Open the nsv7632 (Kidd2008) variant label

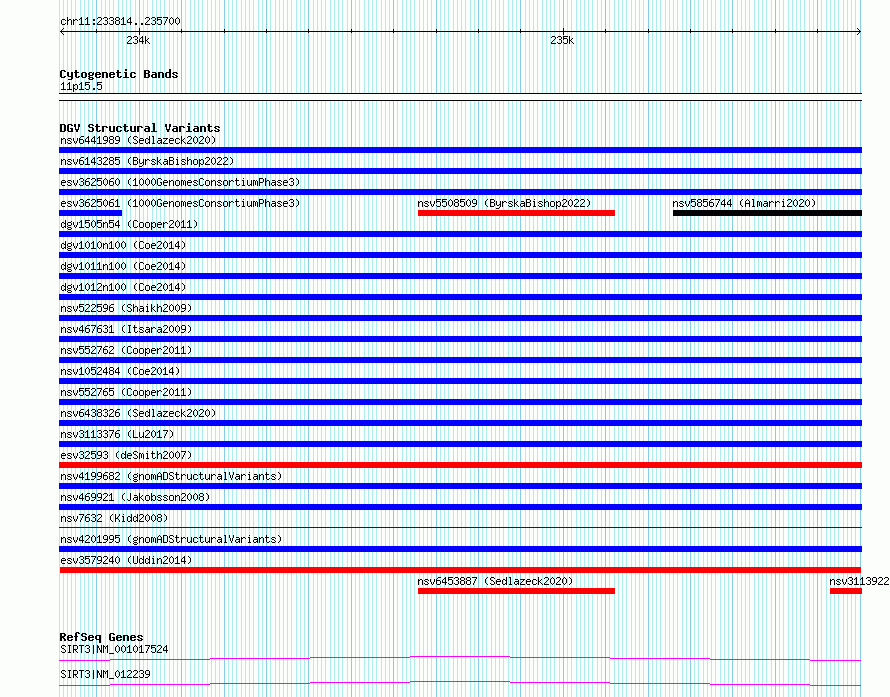[114, 518]
